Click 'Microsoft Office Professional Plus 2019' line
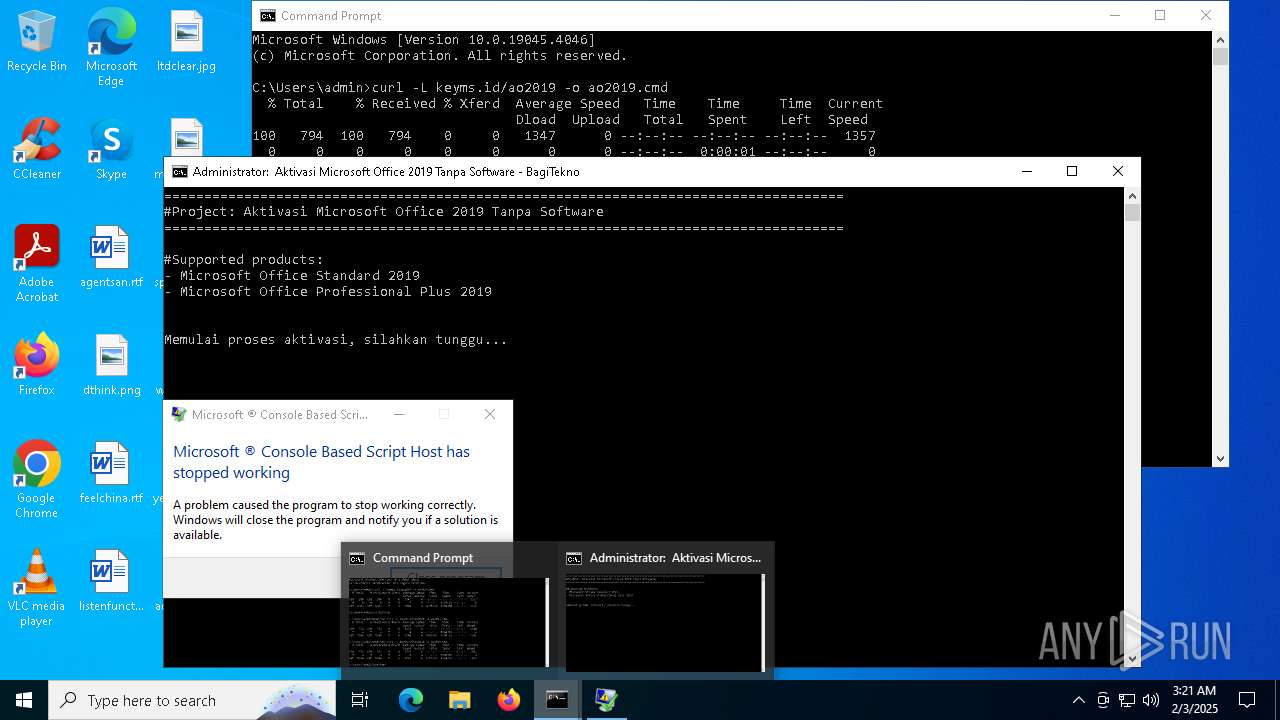Image resolution: width=1280 pixels, height=720 pixels. (328, 292)
